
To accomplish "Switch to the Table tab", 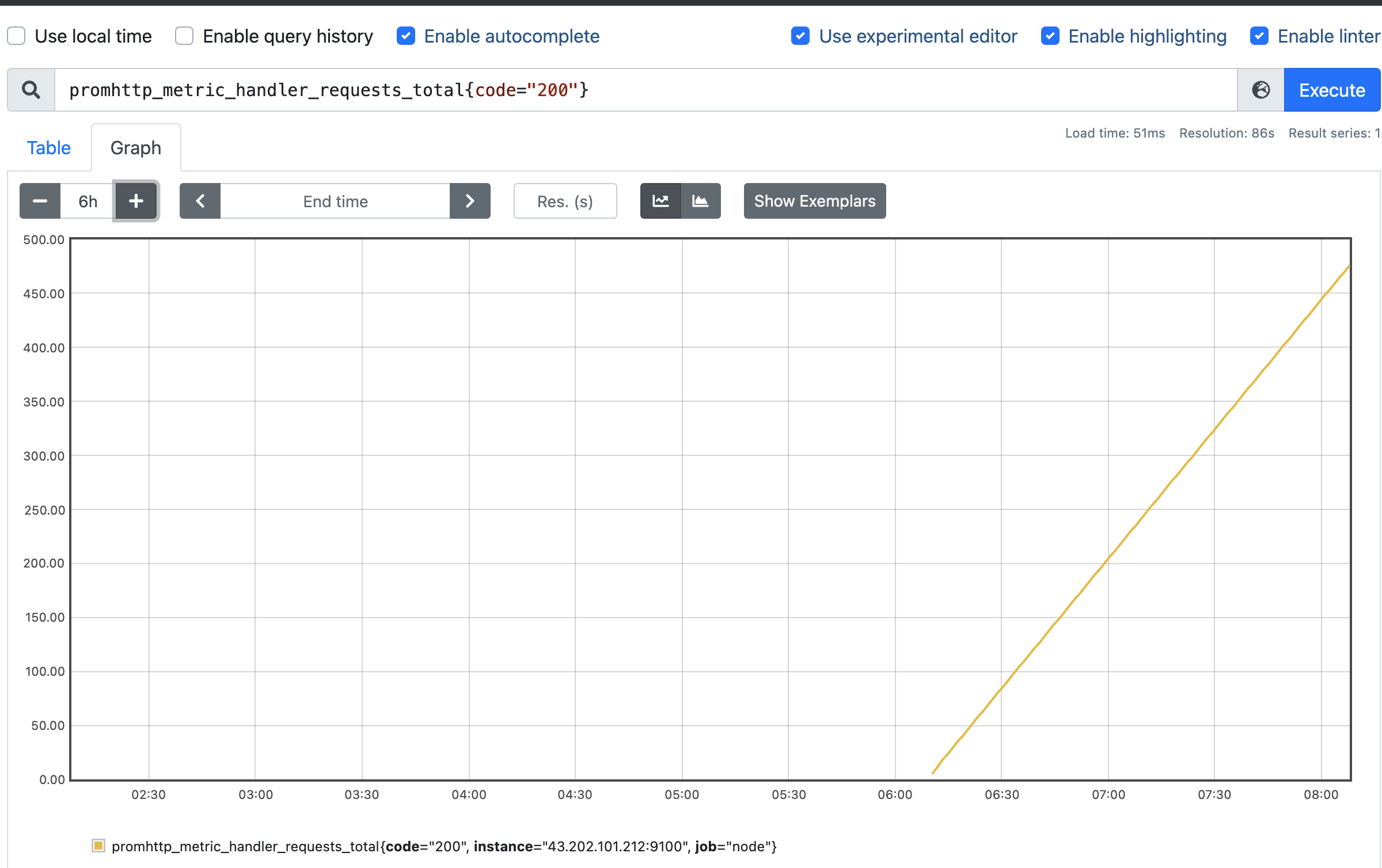I will pyautogui.click(x=49, y=148).
